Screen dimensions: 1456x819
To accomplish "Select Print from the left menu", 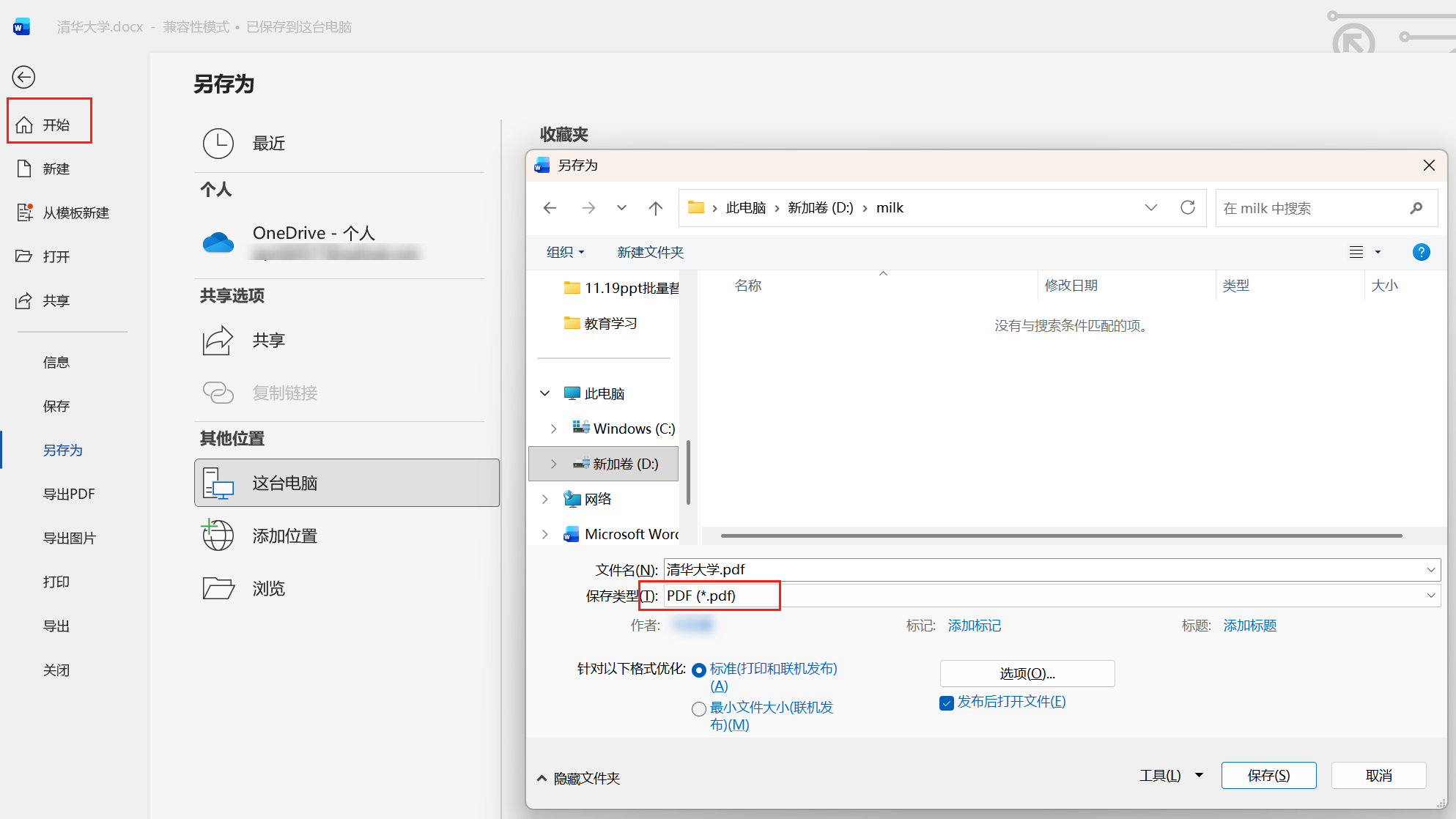I will click(56, 582).
